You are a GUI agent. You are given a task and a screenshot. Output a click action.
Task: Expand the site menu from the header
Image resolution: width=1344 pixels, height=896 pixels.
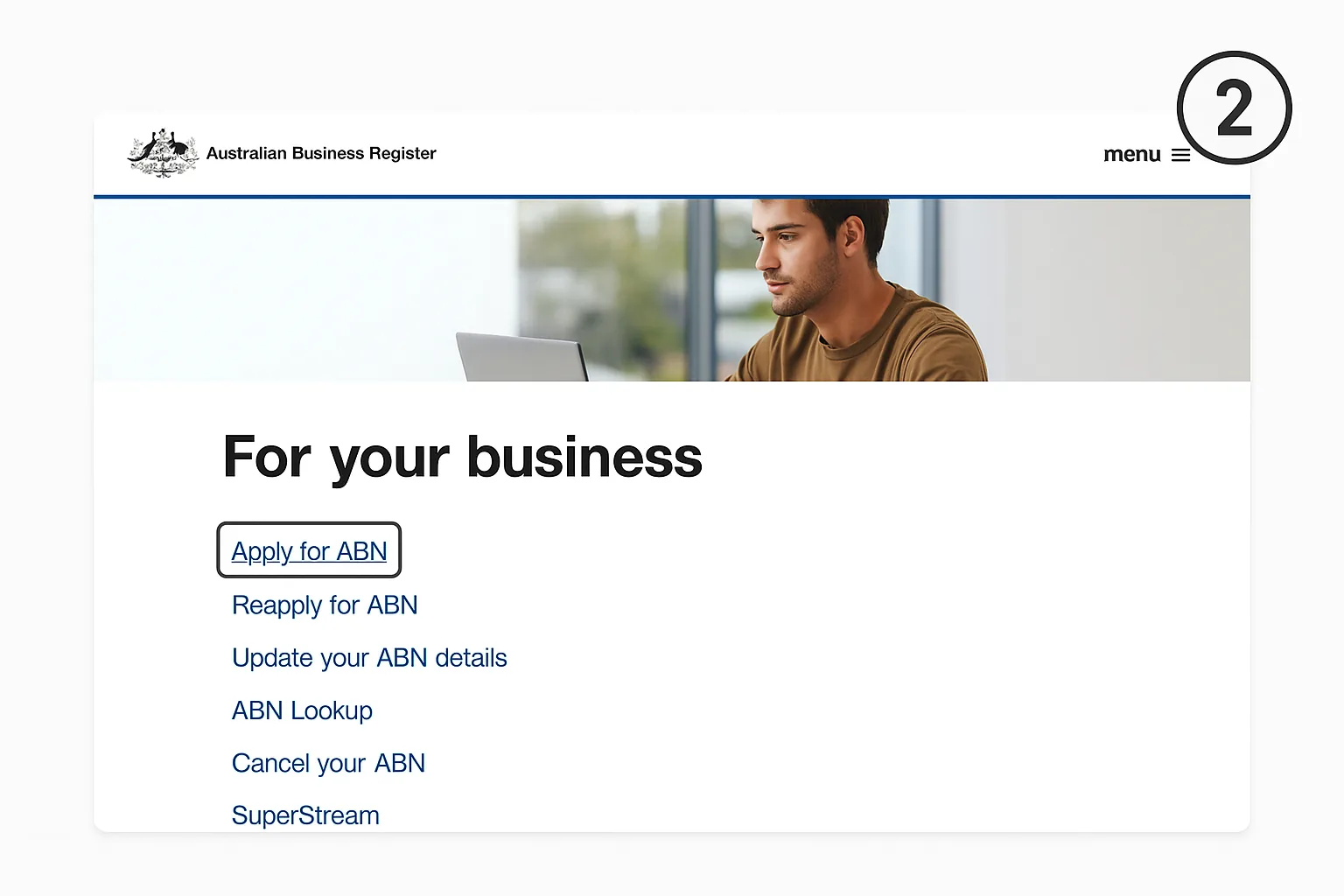pyautogui.click(x=1148, y=155)
